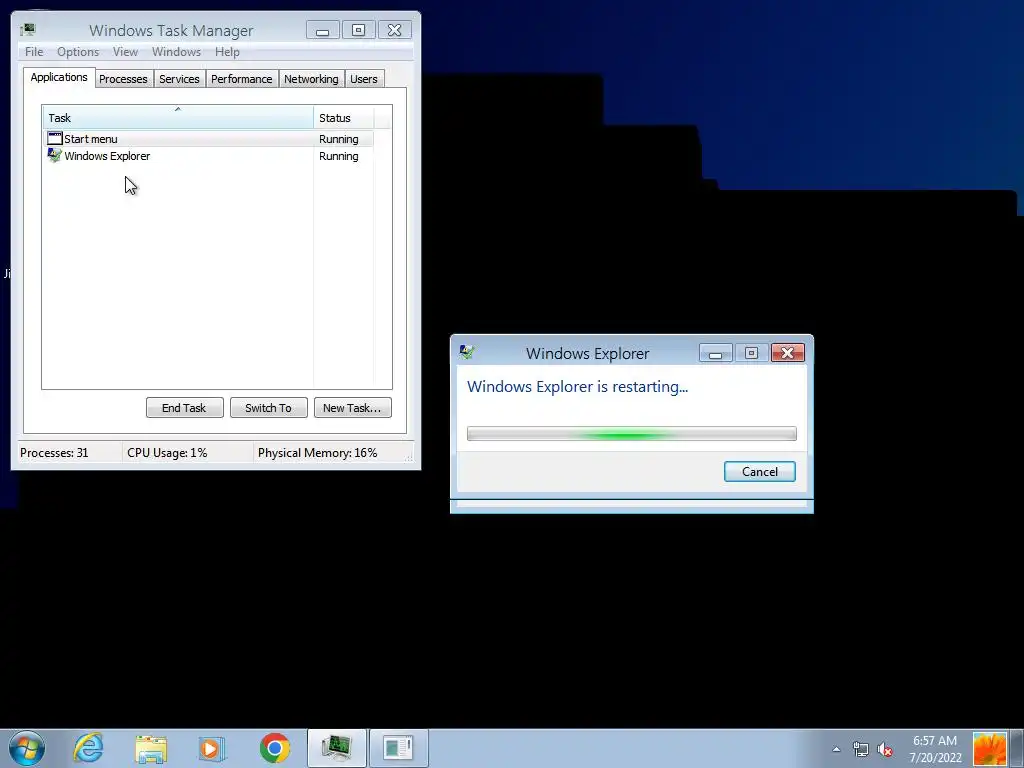1024x768 pixels.
Task: Click the green restart progress bar
Action: click(x=632, y=434)
